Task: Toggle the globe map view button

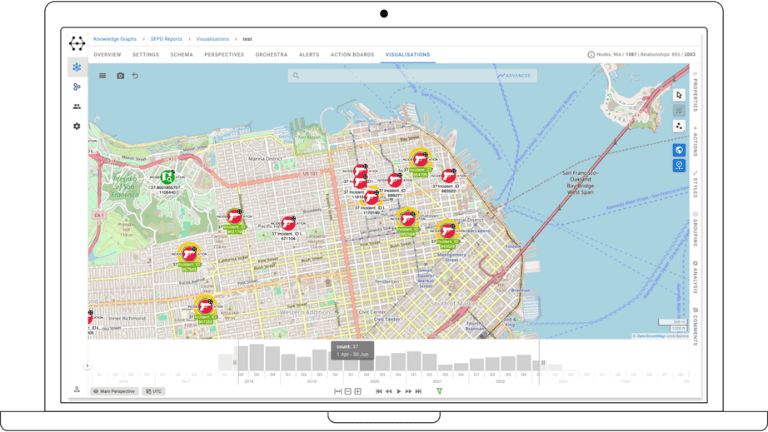Action: [679, 150]
